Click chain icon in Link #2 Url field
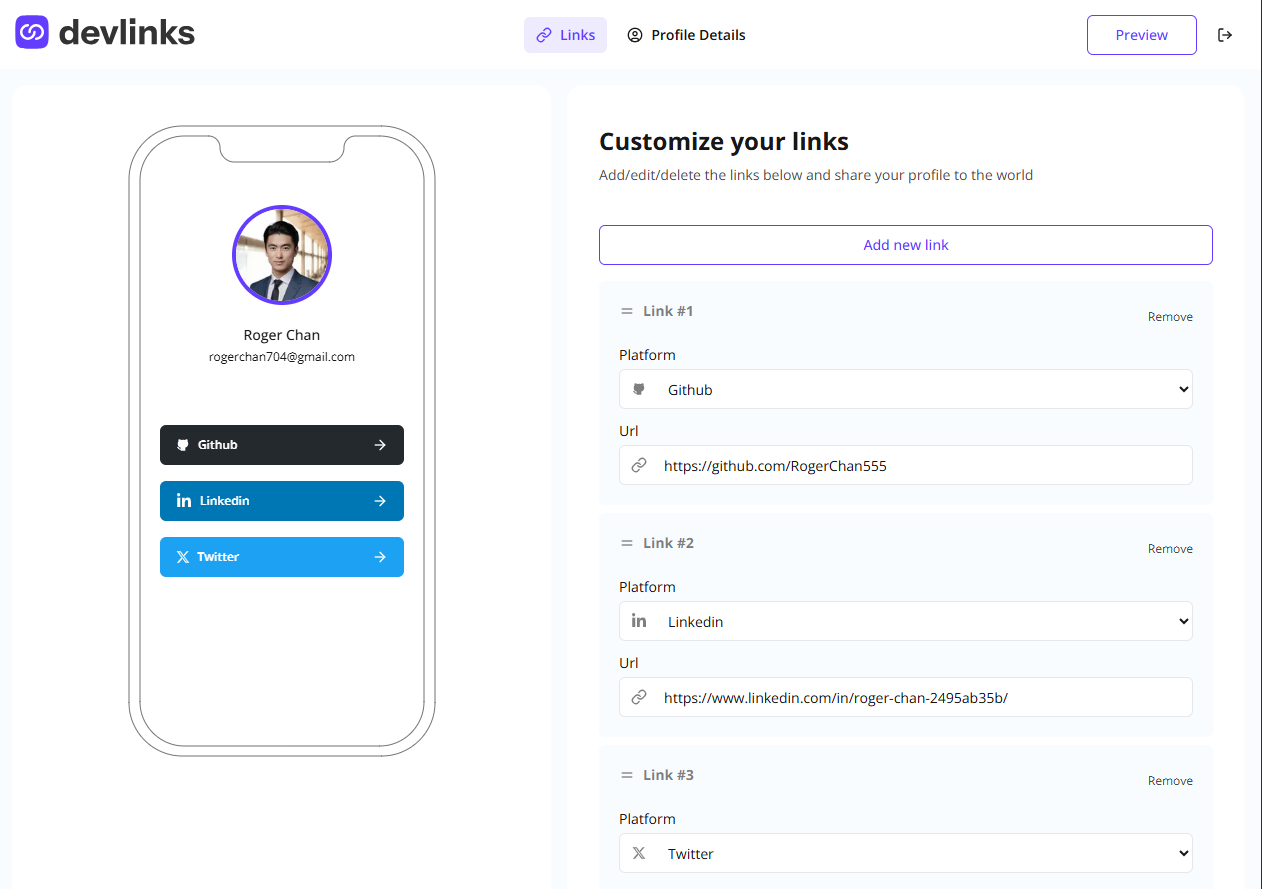The image size is (1262, 889). point(639,697)
